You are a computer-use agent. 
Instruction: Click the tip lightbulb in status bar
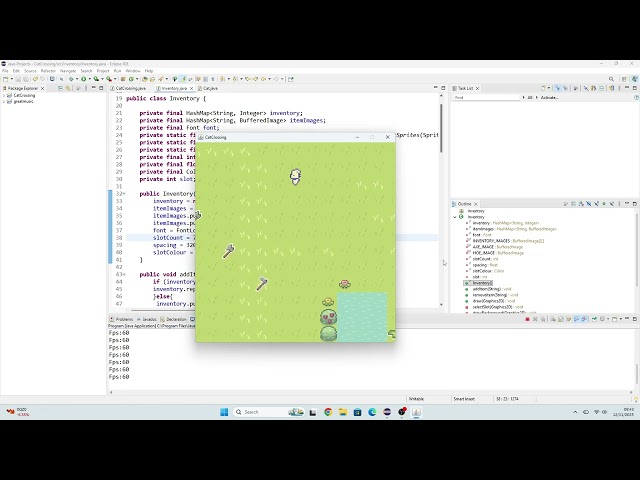pos(636,399)
